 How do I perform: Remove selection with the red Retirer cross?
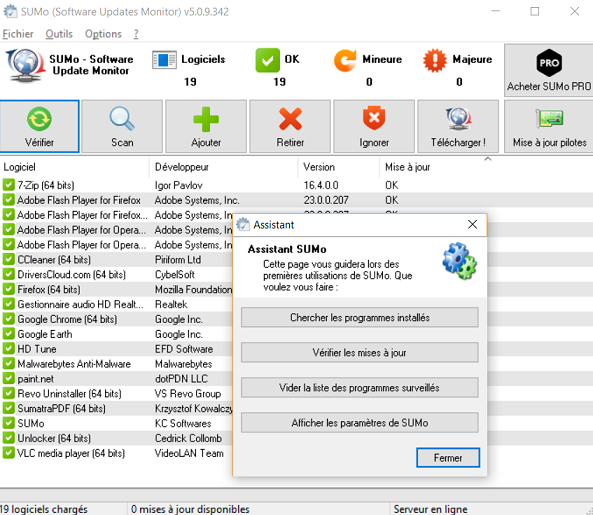(x=290, y=126)
